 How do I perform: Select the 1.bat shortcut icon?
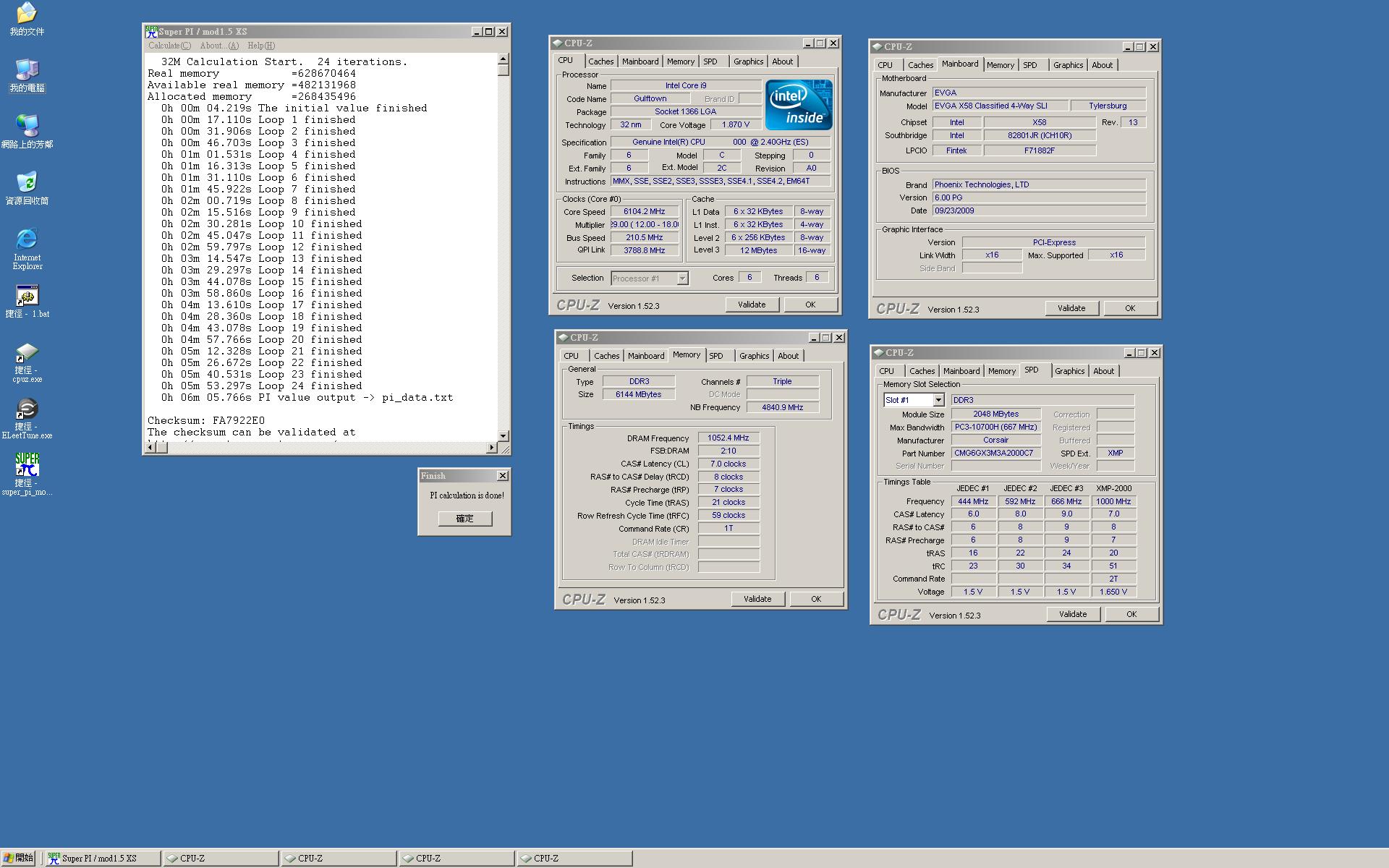pyautogui.click(x=27, y=301)
